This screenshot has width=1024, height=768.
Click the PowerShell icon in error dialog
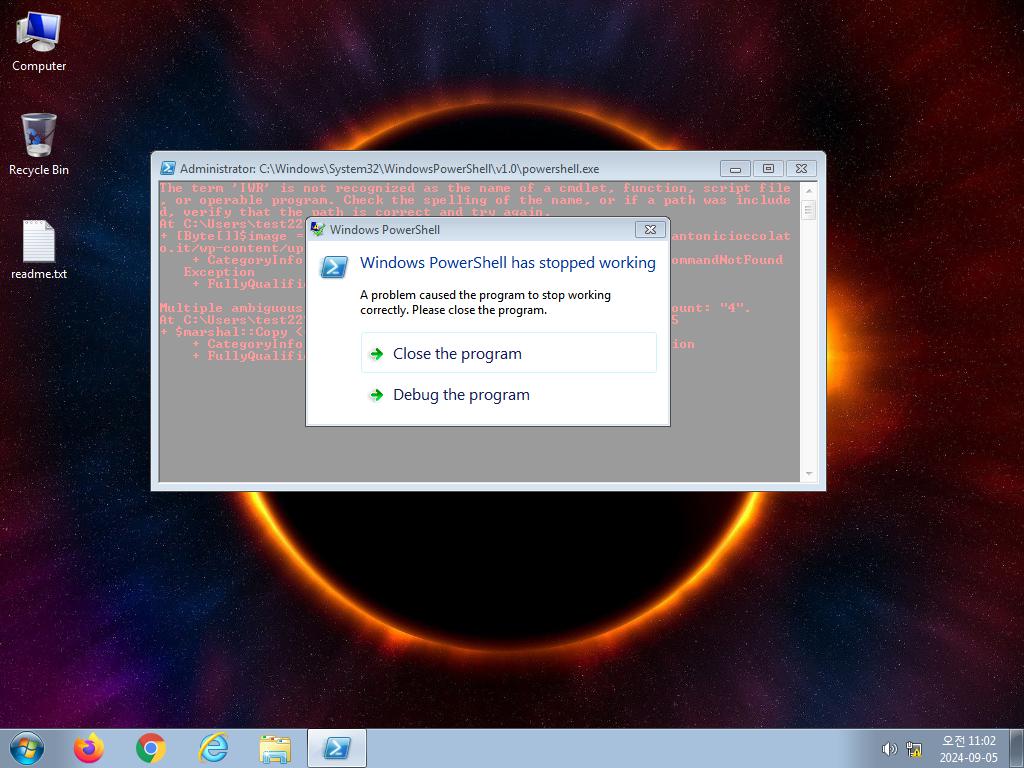[334, 266]
